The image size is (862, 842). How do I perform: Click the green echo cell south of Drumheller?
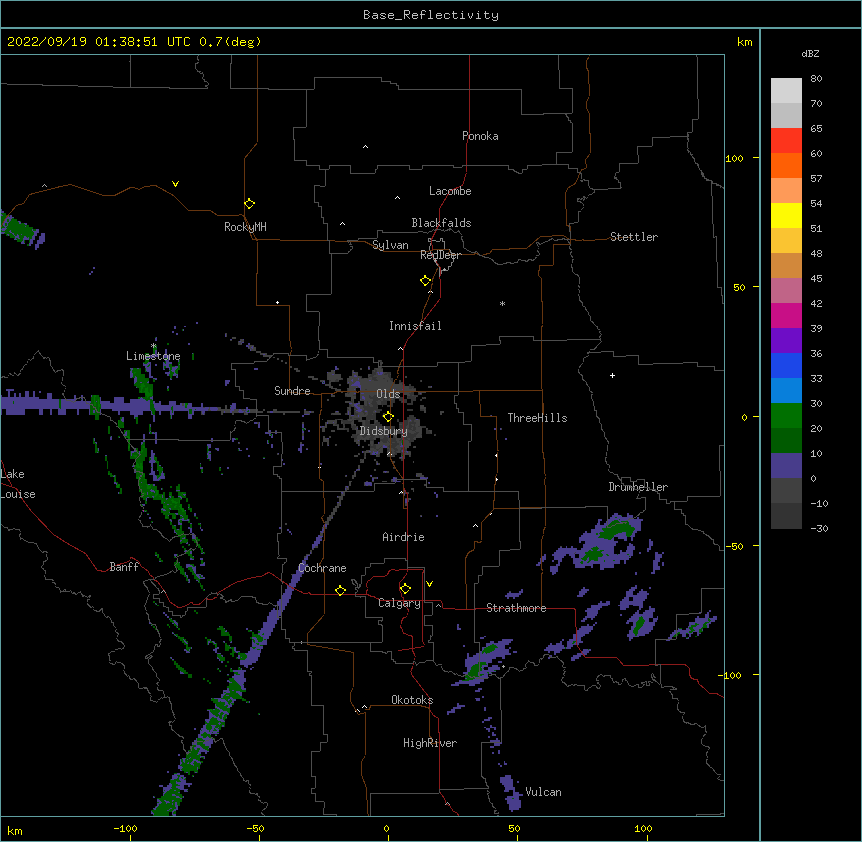click(x=617, y=530)
